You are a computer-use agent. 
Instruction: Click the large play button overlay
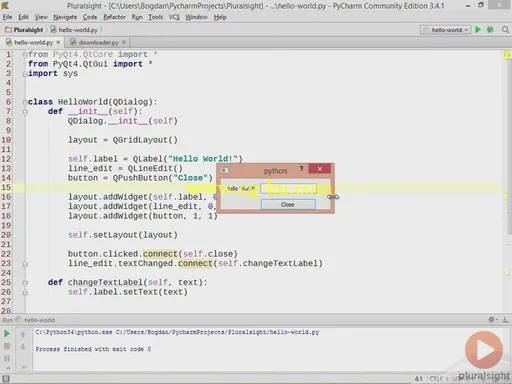484,350
